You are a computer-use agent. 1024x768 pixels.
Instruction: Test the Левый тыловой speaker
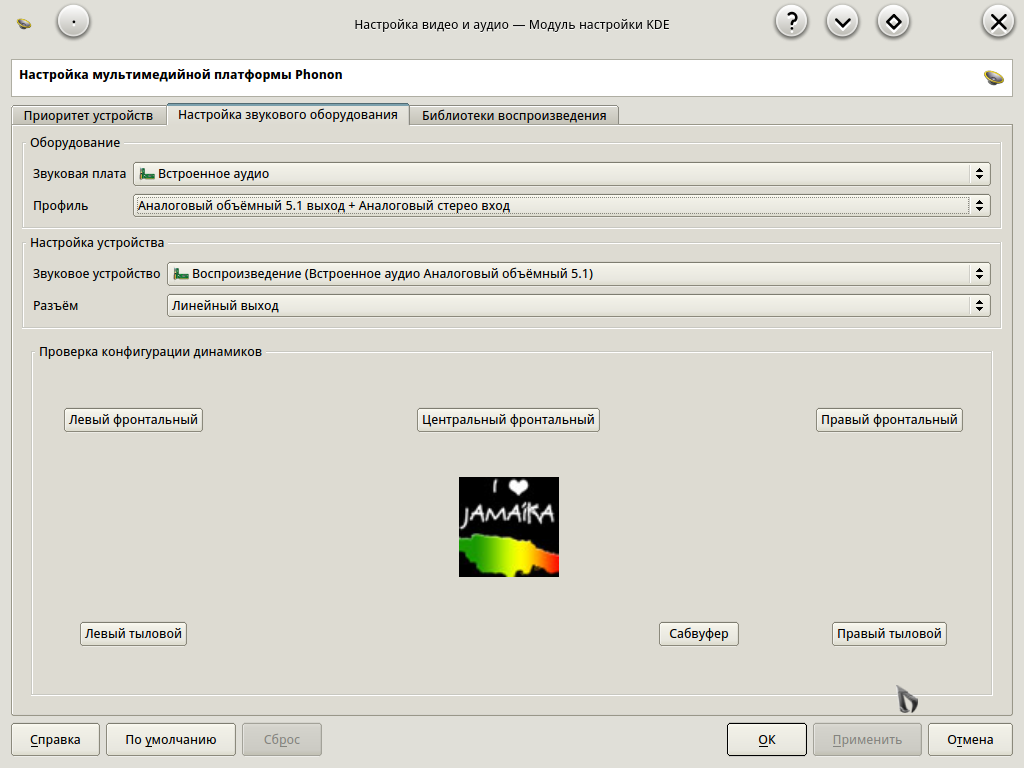pyautogui.click(x=133, y=634)
